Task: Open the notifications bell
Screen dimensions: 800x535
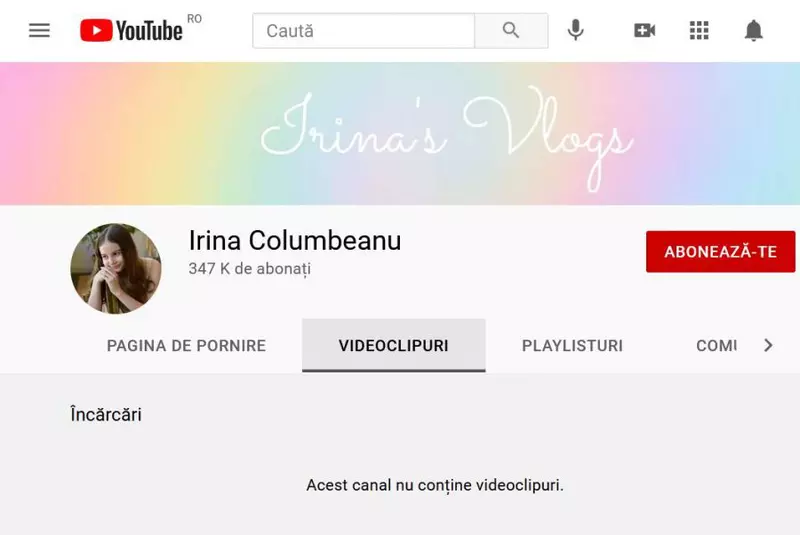Action: tap(754, 31)
